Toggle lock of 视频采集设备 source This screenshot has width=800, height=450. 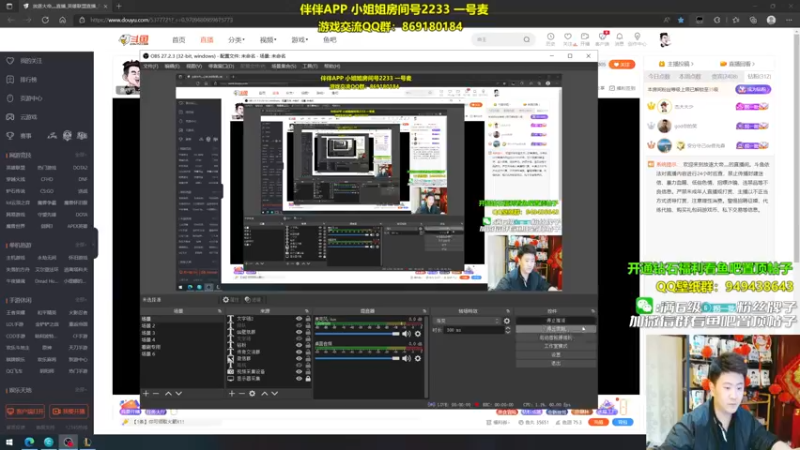pyautogui.click(x=308, y=372)
